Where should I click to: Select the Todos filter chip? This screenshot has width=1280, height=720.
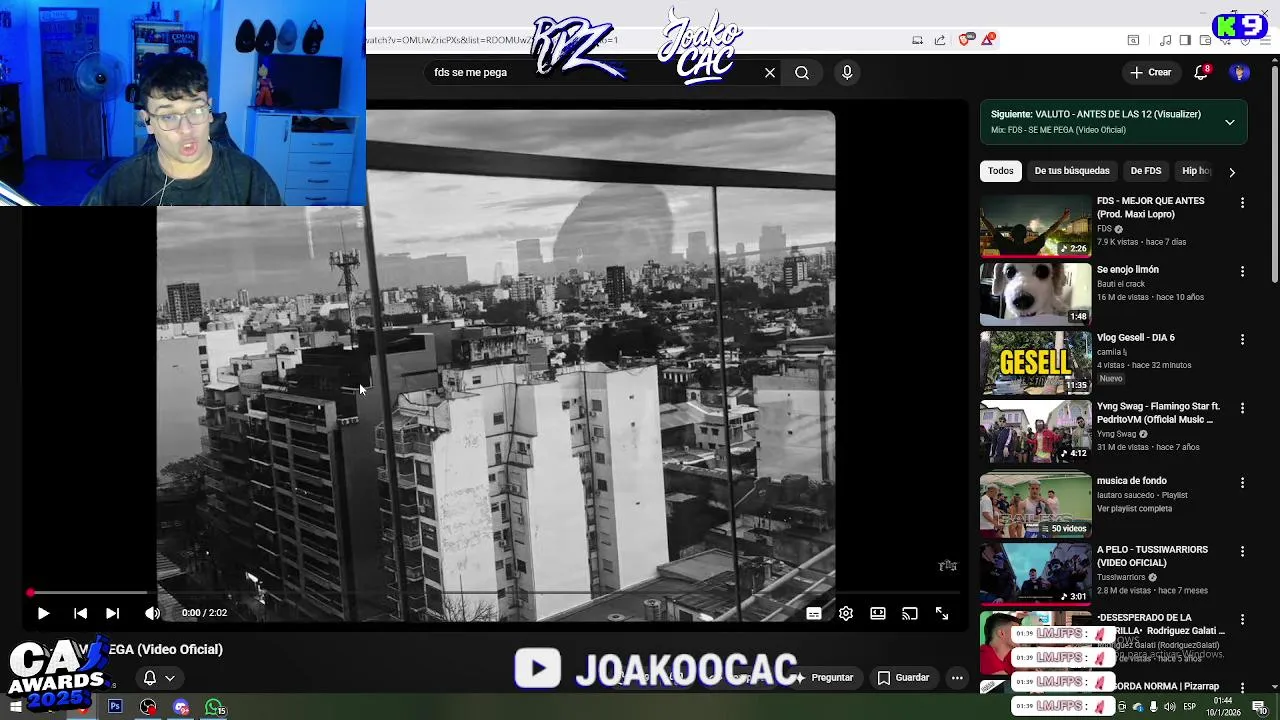pyautogui.click(x=1001, y=171)
